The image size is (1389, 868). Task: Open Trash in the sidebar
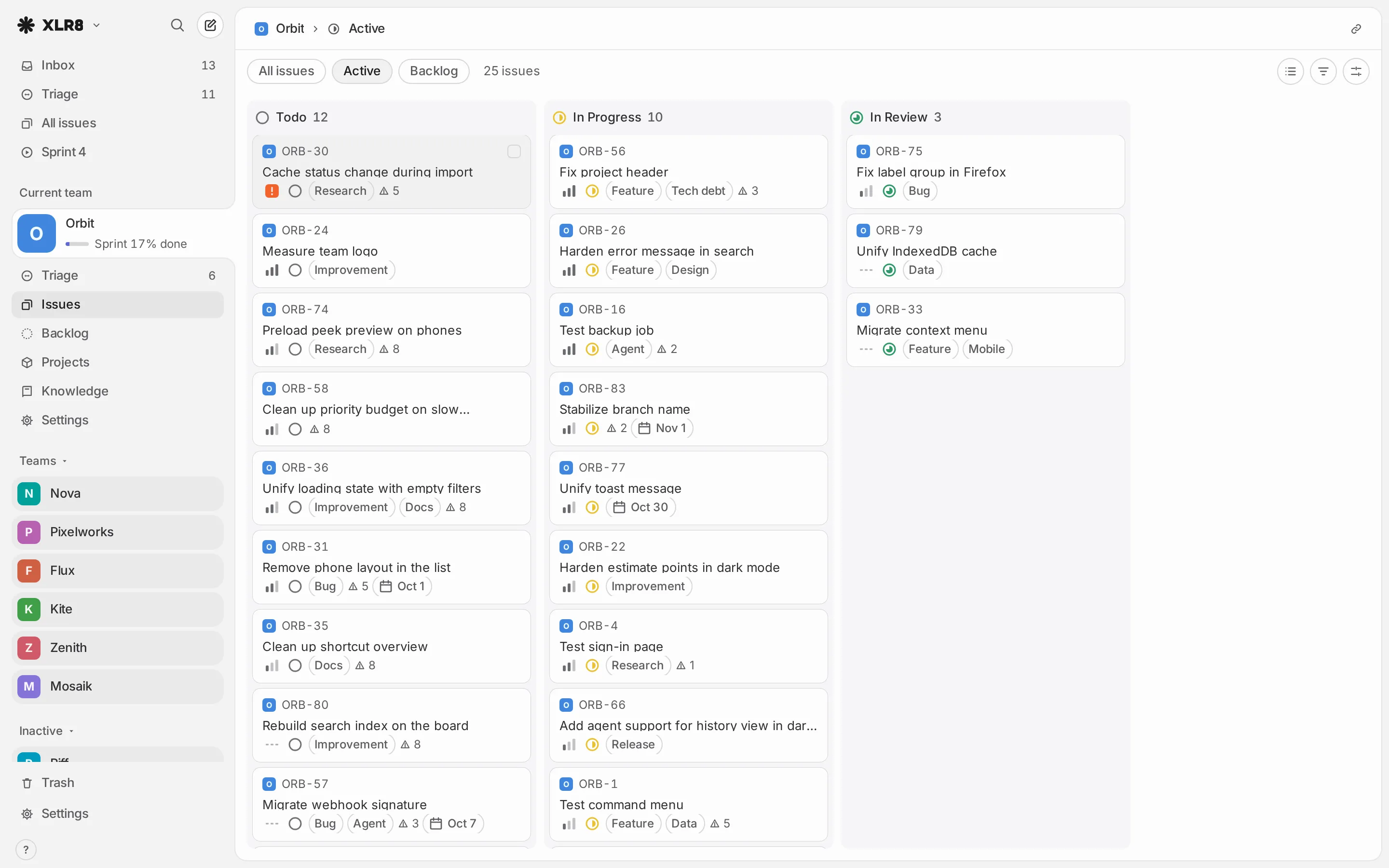[118, 783]
